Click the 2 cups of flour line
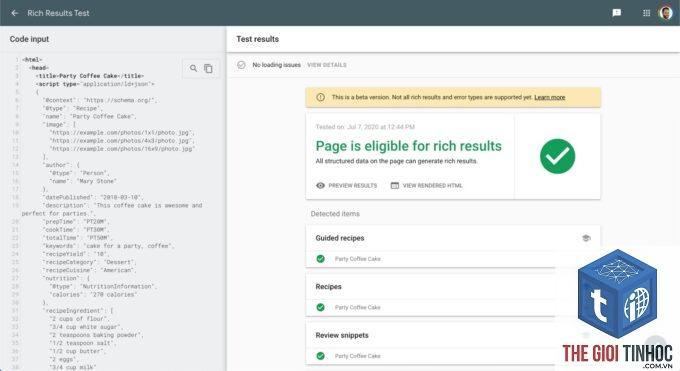The height and width of the screenshot is (371, 680). point(80,318)
